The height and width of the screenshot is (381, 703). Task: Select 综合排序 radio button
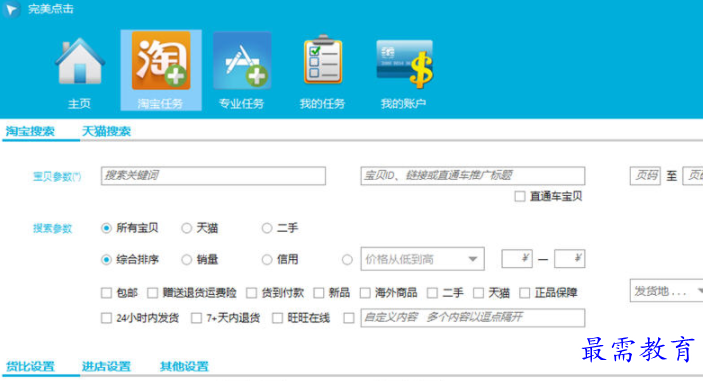pyautogui.click(x=106, y=260)
